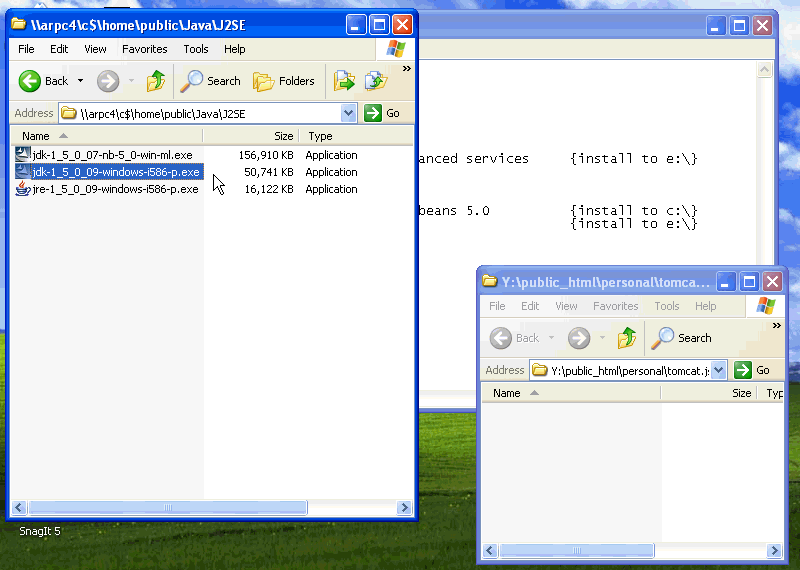
Task: Click the Move To toolbar icon
Action: click(344, 81)
